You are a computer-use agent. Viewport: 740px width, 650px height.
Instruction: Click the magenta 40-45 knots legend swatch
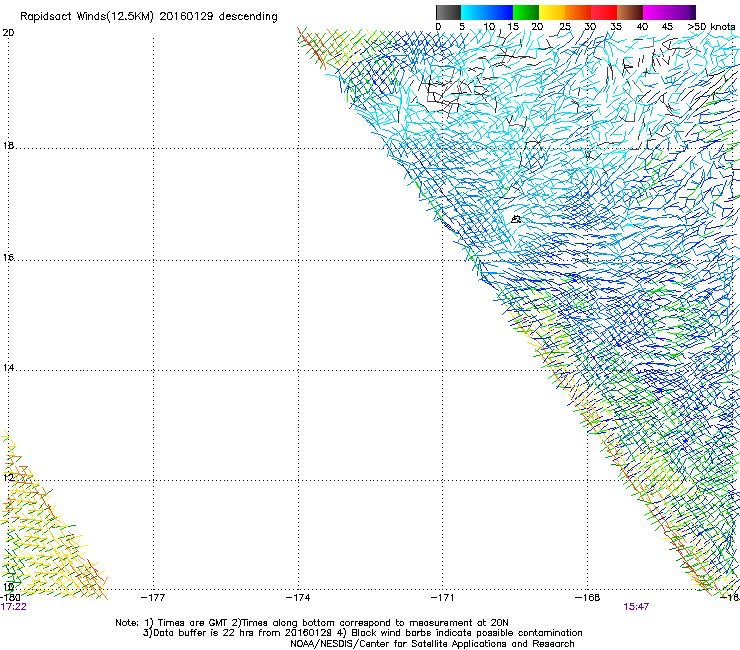(x=656, y=12)
